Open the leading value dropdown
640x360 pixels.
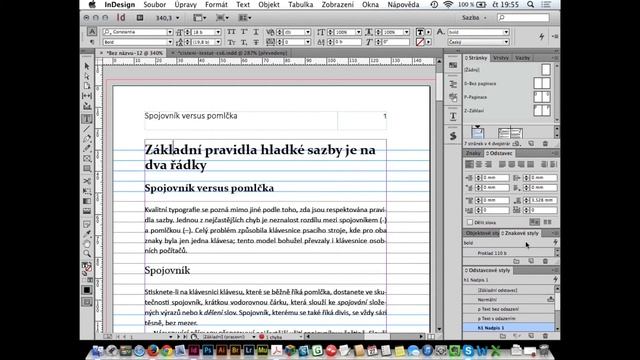click(x=218, y=42)
